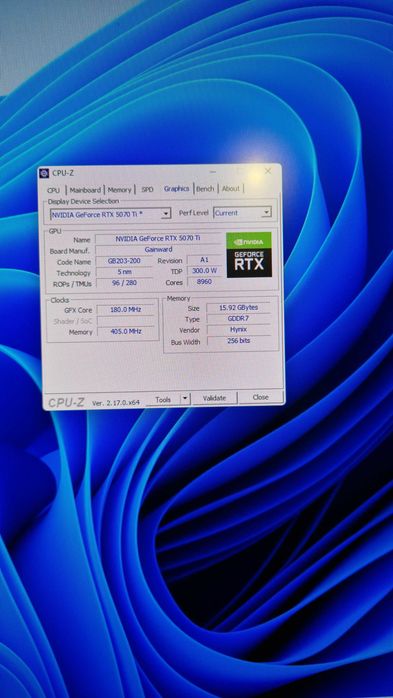Click the Cores value 8960
Image resolution: width=393 pixels, height=698 pixels.
point(204,282)
